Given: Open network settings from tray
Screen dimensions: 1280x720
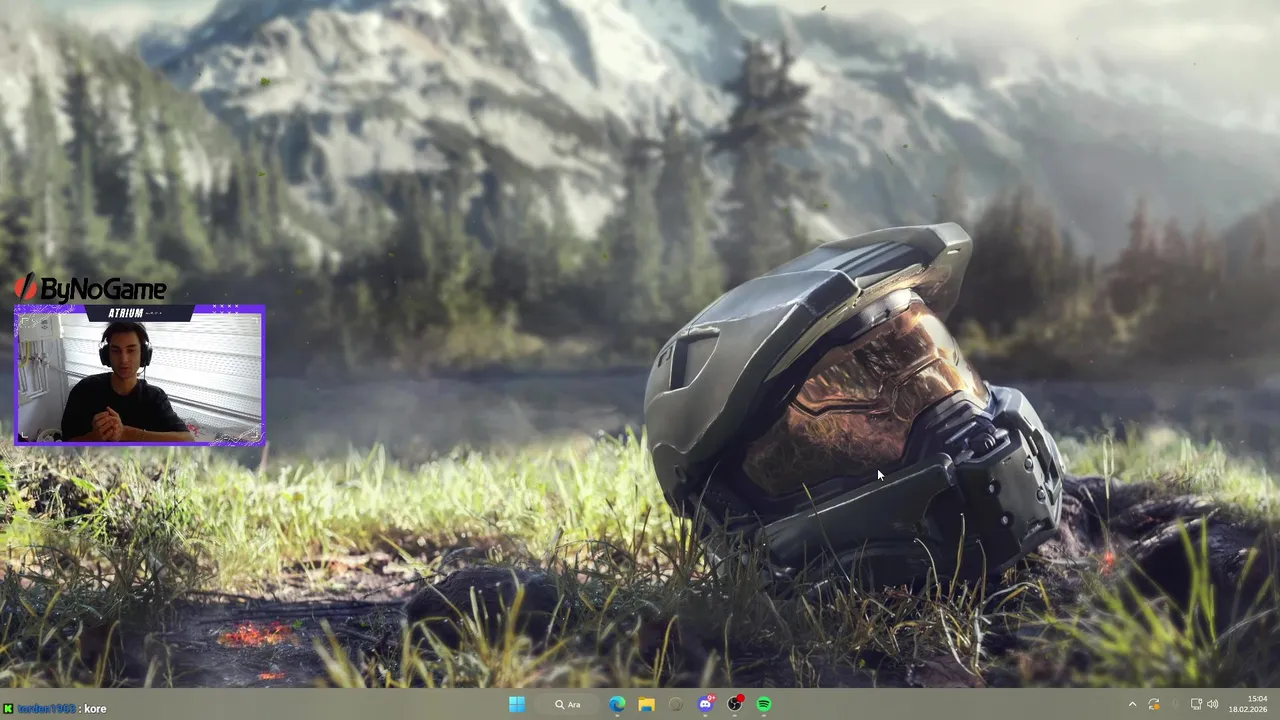Looking at the screenshot, I should pos(1196,704).
